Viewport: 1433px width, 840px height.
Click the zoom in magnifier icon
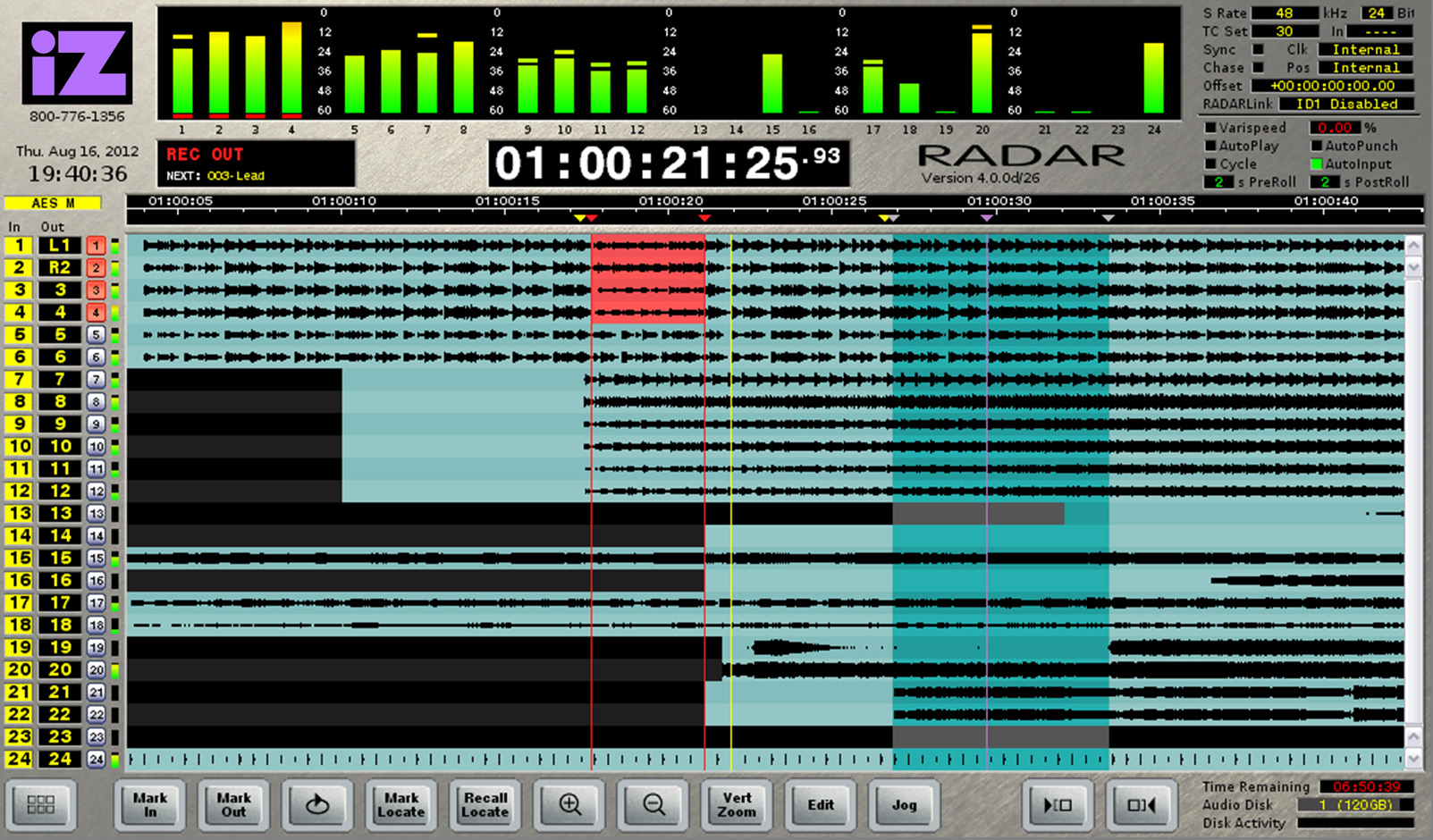569,805
